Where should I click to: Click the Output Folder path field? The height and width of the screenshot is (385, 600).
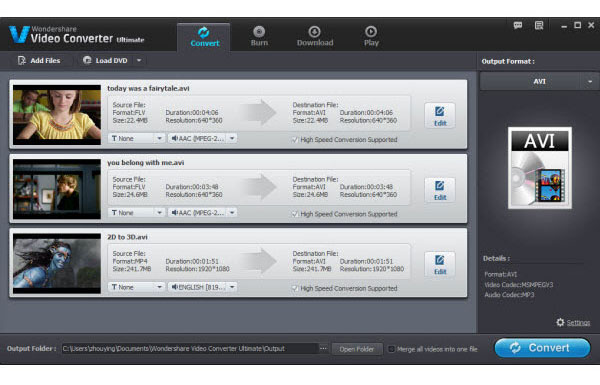point(190,349)
